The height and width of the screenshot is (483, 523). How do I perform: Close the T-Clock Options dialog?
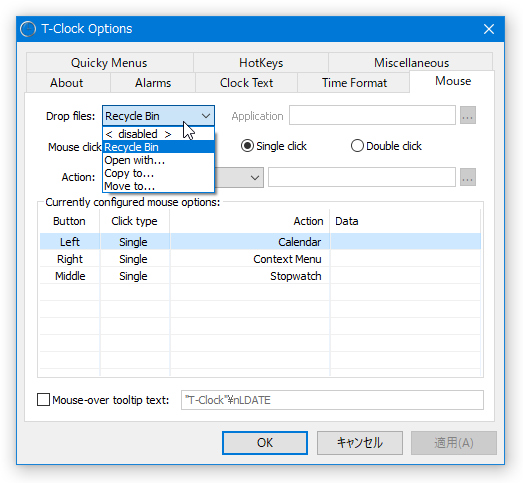pyautogui.click(x=489, y=29)
